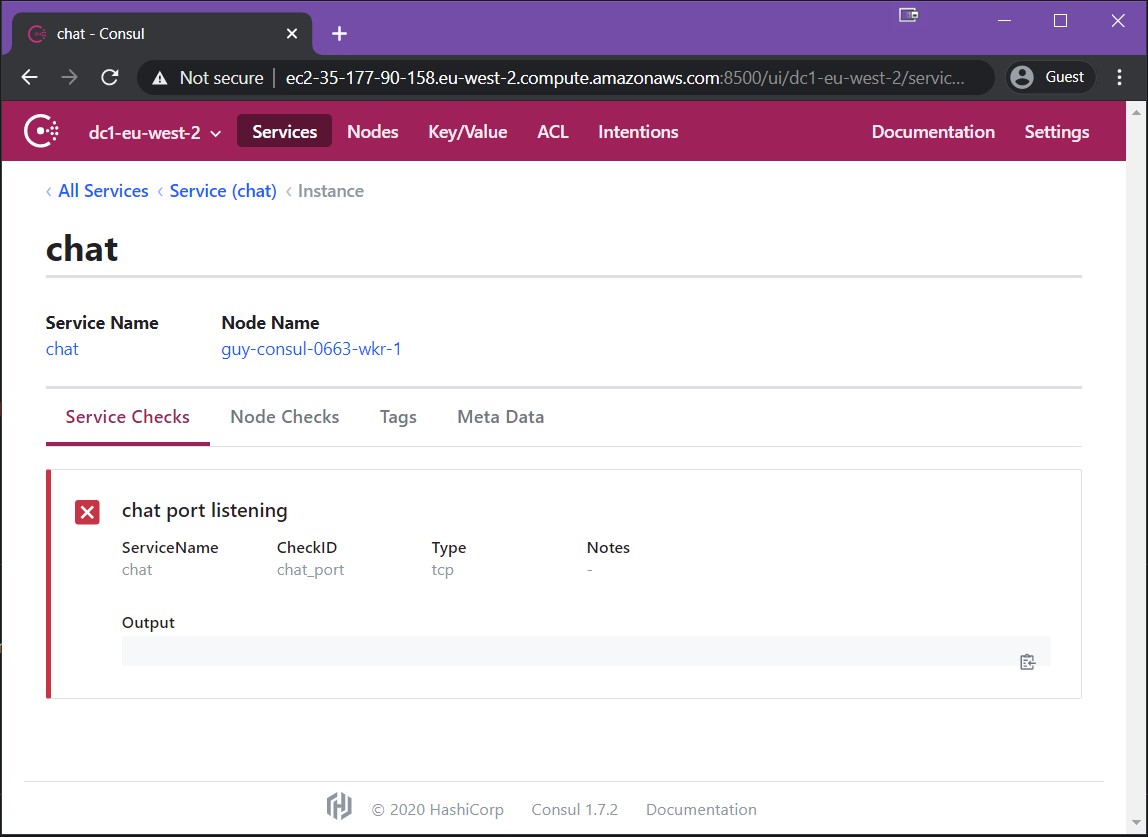
Task: Select the Service Checks tab
Action: point(127,417)
